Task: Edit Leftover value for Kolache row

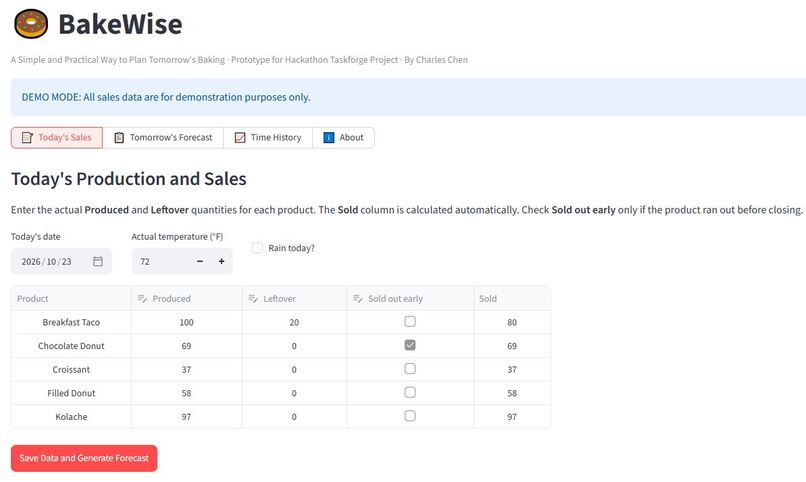Action: coord(295,417)
